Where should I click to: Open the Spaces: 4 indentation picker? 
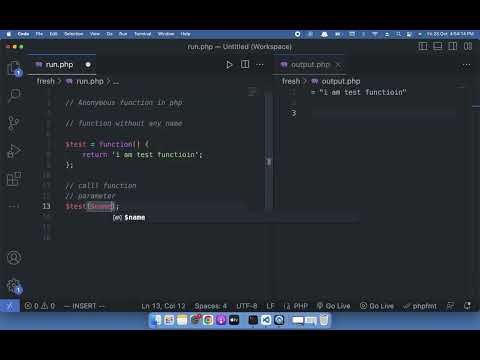point(211,306)
